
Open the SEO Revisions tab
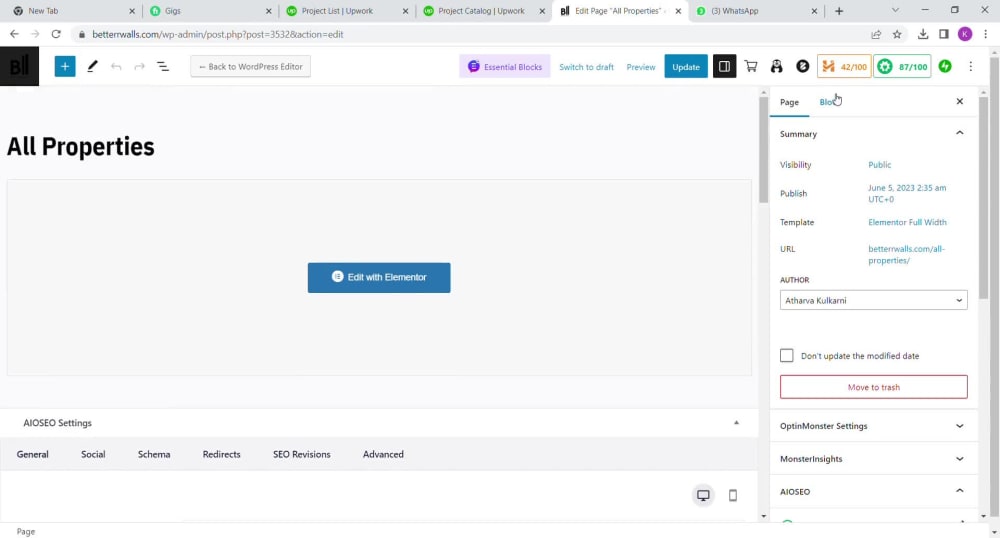[302, 454]
